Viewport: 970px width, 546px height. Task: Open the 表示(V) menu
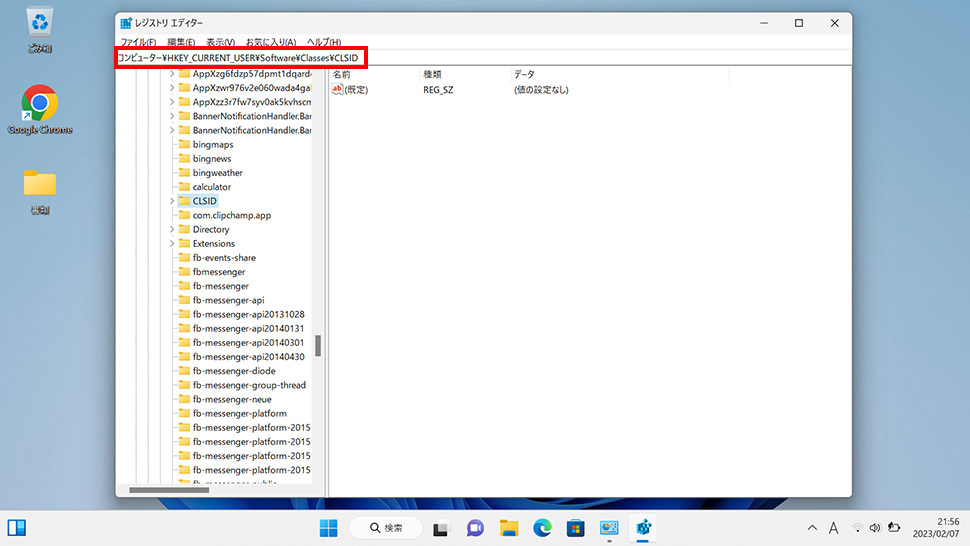coord(220,42)
